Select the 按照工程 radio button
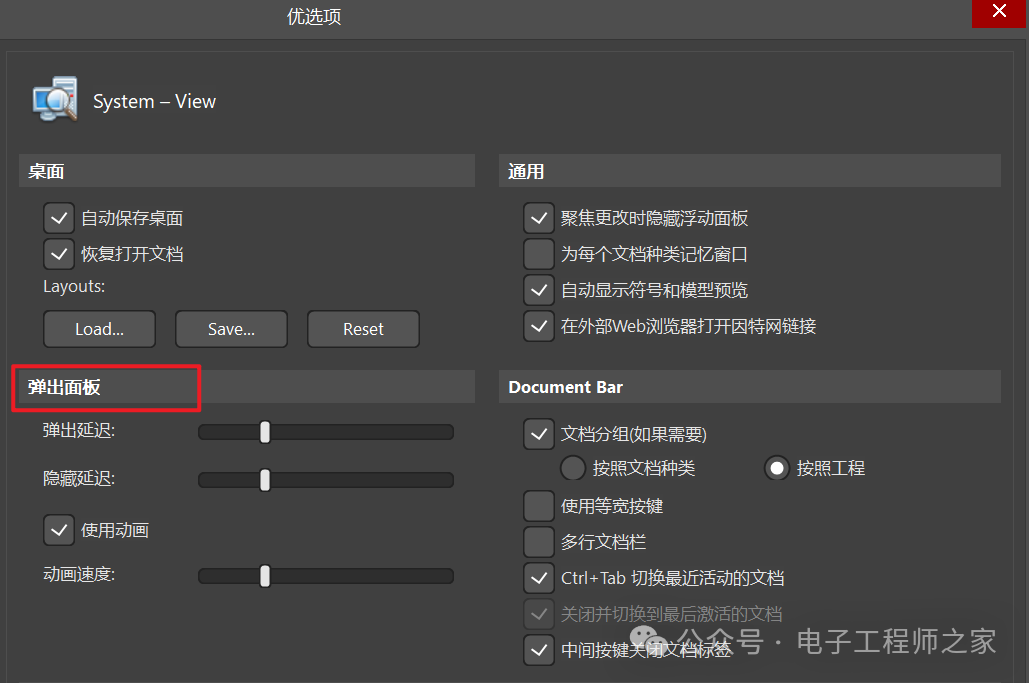Screen dimensions: 1029x683 pyautogui.click(x=777, y=468)
